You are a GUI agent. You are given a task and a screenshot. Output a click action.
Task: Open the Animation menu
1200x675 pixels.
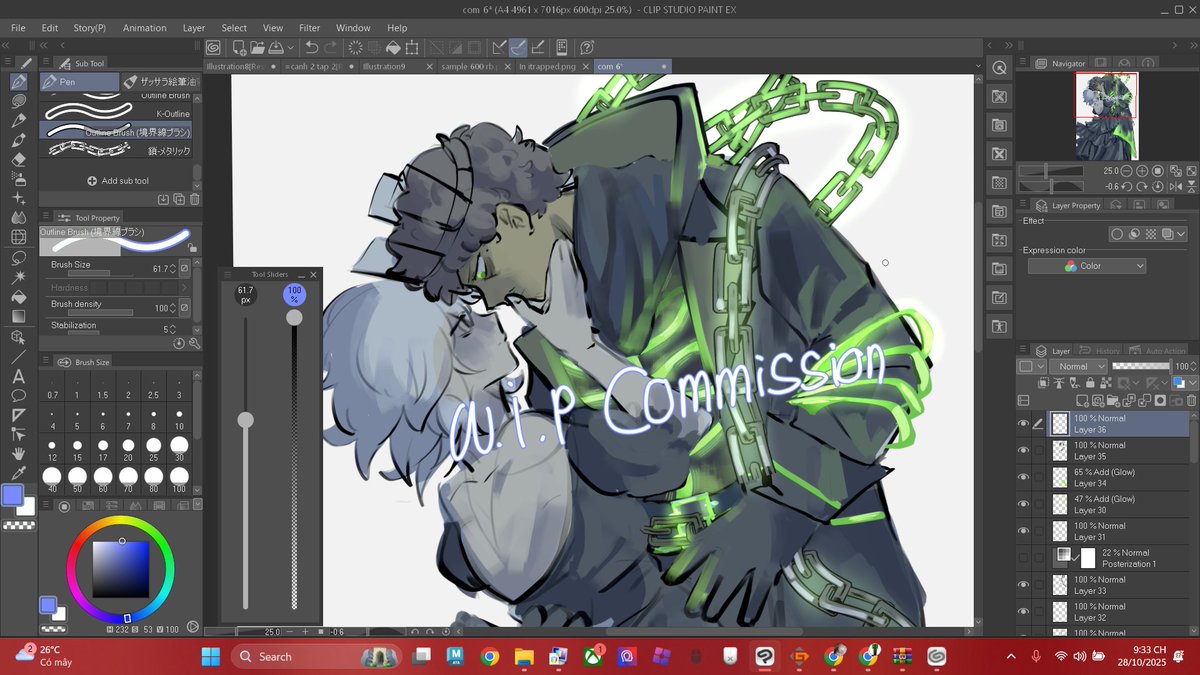tap(145, 28)
